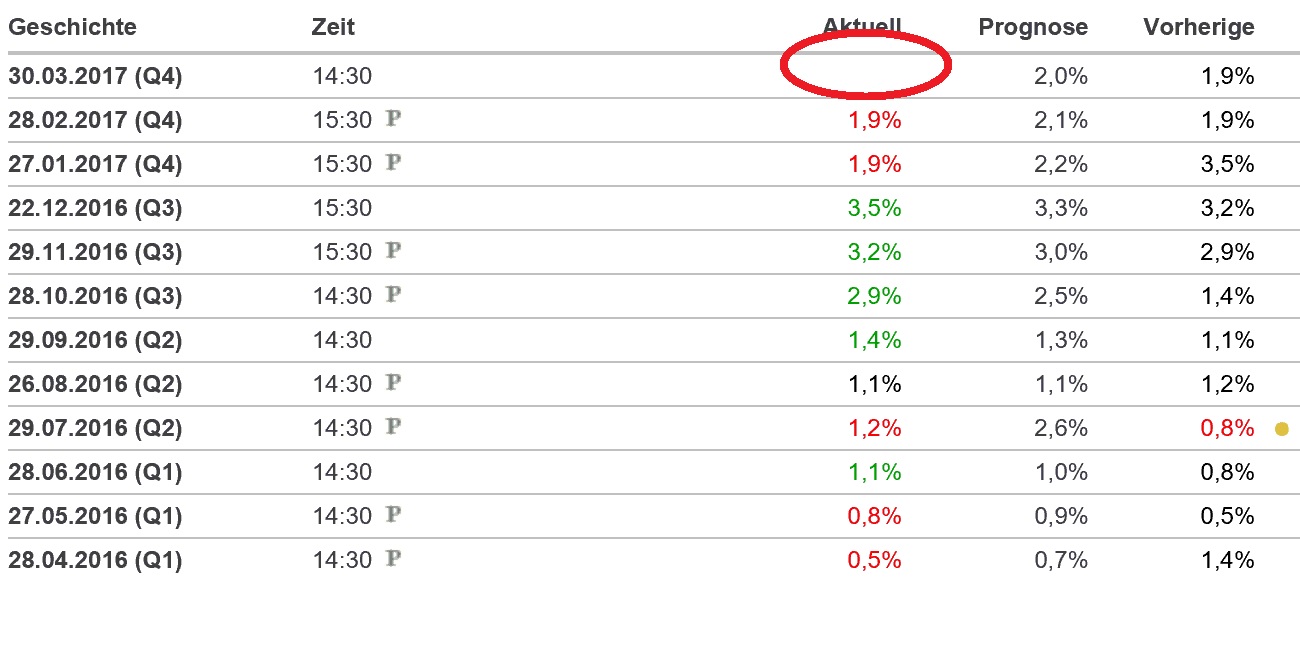
Task: Click the P icon in 29.11.2016 row
Action: point(394,251)
